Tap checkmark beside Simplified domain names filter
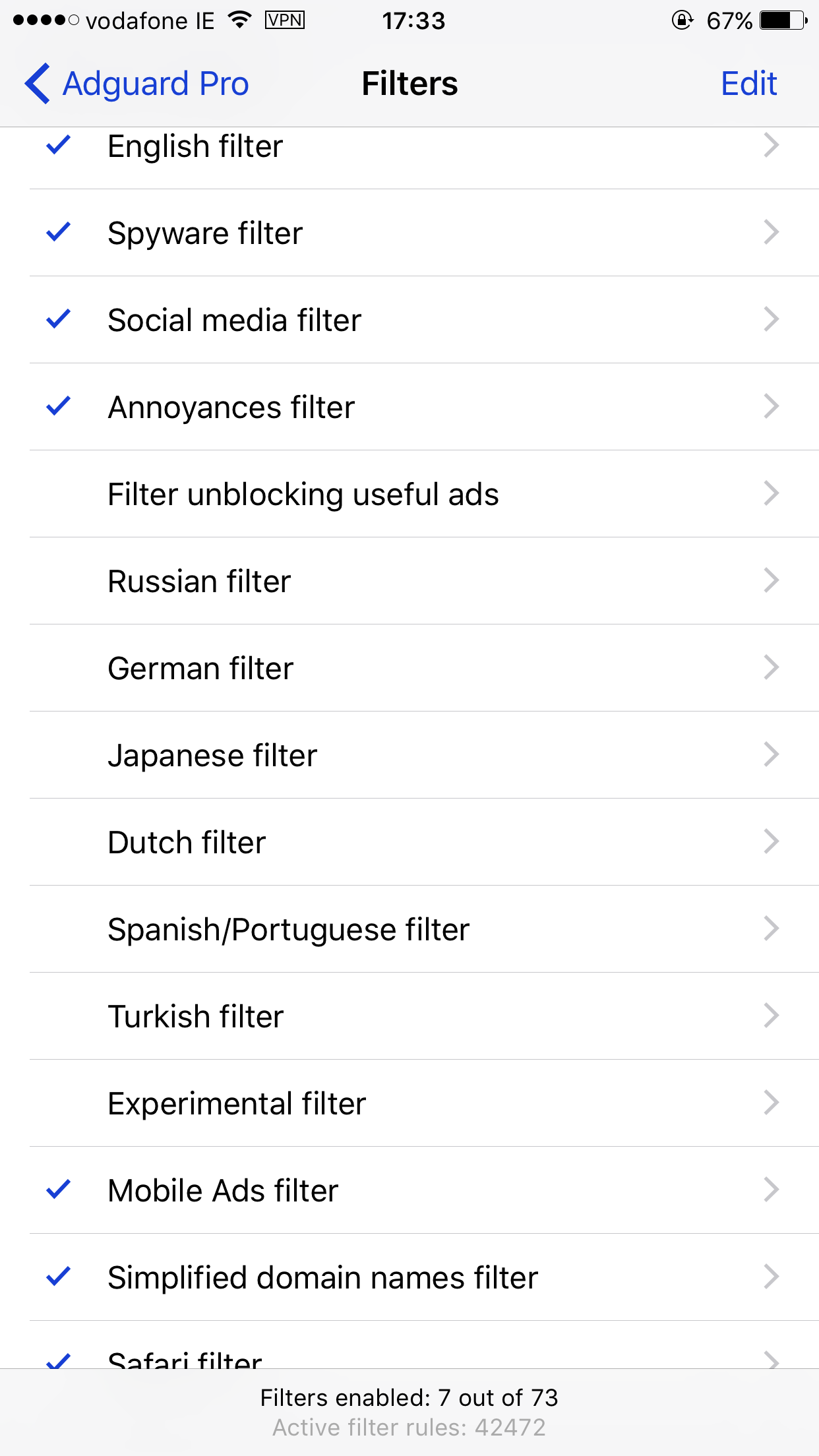This screenshot has width=819, height=1456. [x=59, y=1277]
